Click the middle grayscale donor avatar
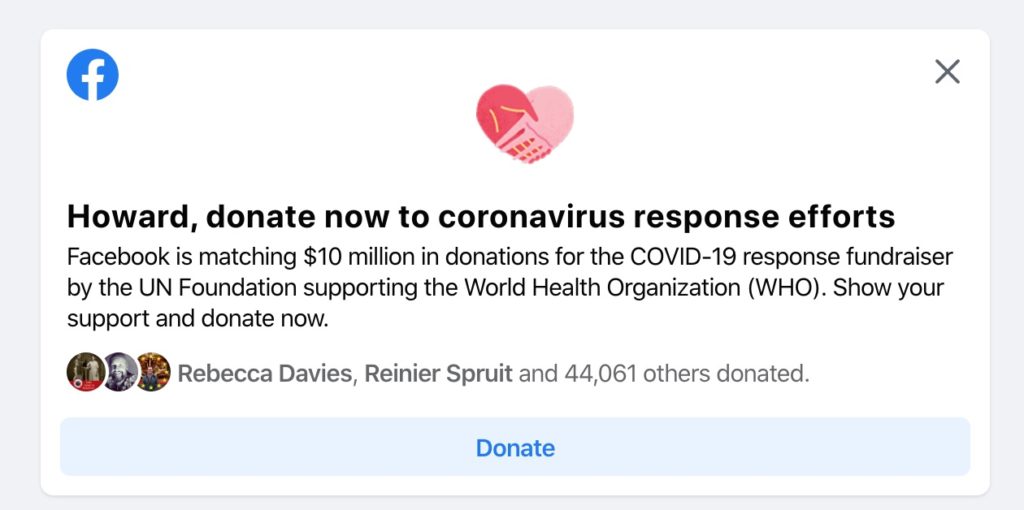The image size is (1024, 510). (x=119, y=372)
